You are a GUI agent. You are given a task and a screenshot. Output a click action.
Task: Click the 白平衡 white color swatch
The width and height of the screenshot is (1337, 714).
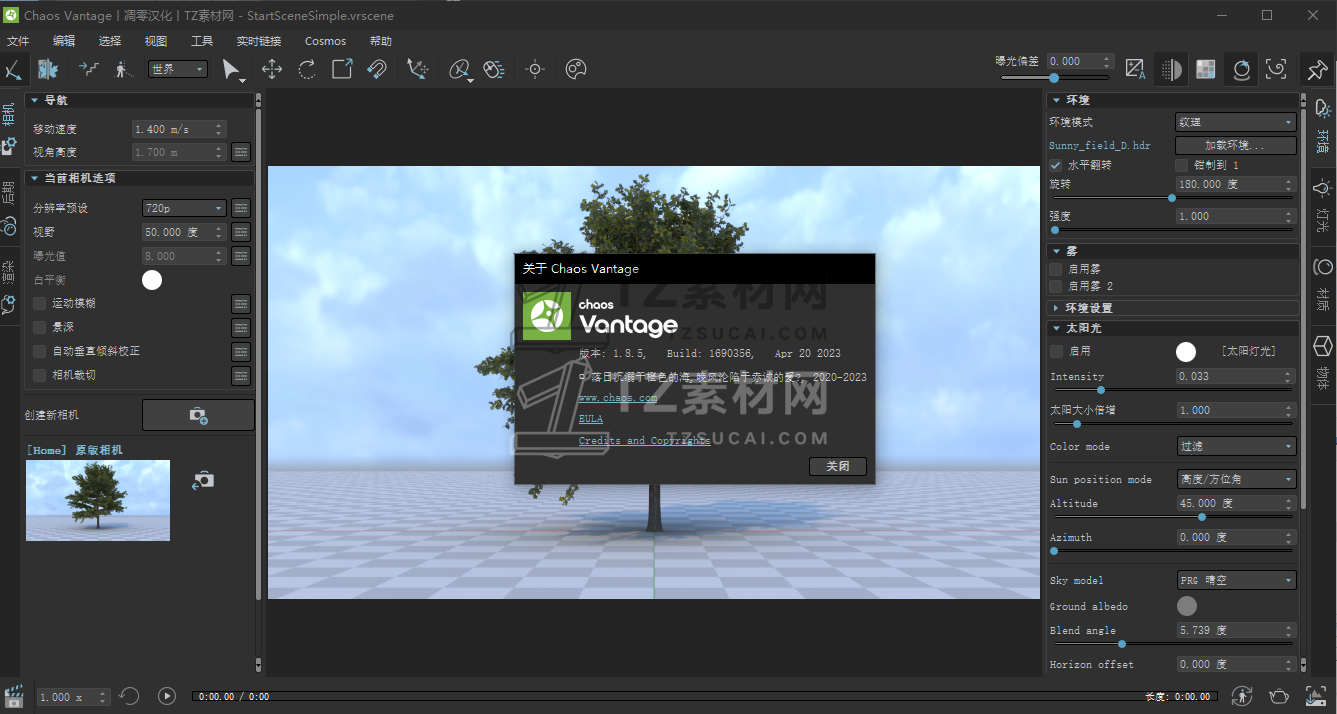point(152,280)
